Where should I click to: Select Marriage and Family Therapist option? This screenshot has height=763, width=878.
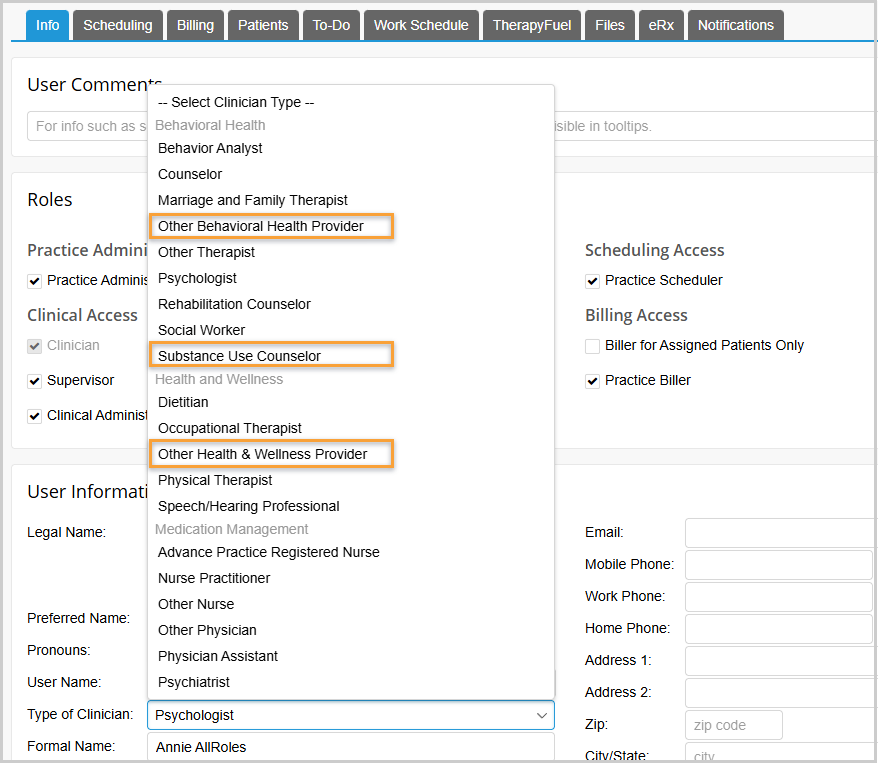coord(253,200)
